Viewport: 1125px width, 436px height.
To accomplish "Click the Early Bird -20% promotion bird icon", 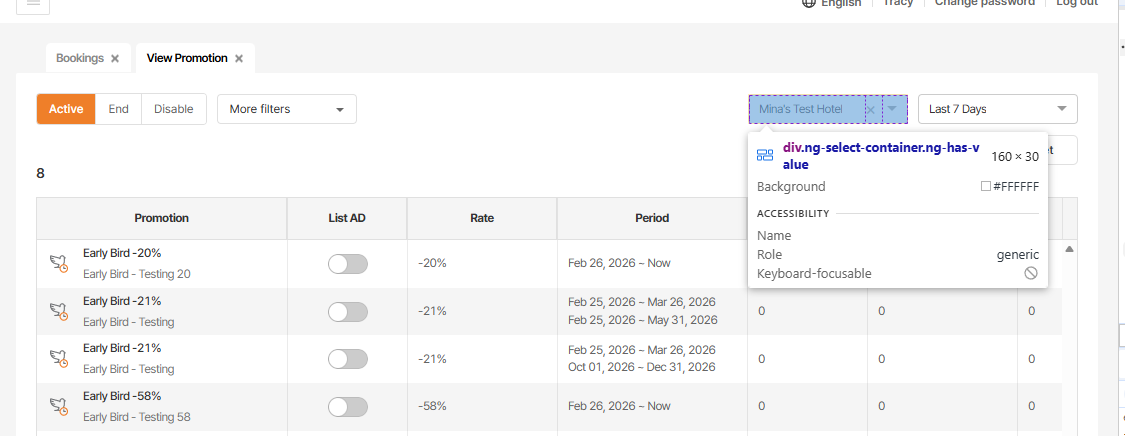I will coord(58,263).
